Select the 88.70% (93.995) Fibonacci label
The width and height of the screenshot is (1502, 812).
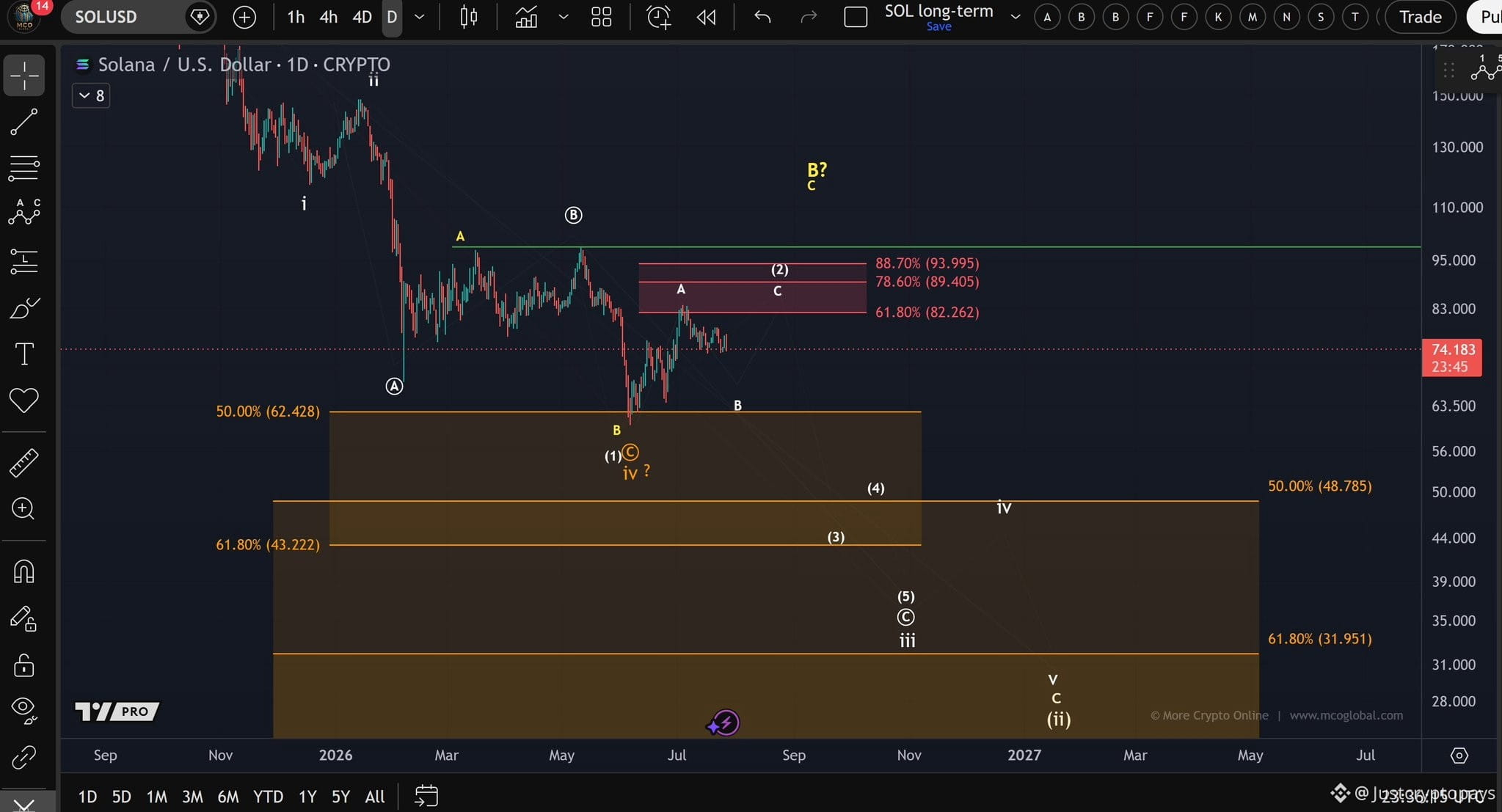click(x=927, y=263)
